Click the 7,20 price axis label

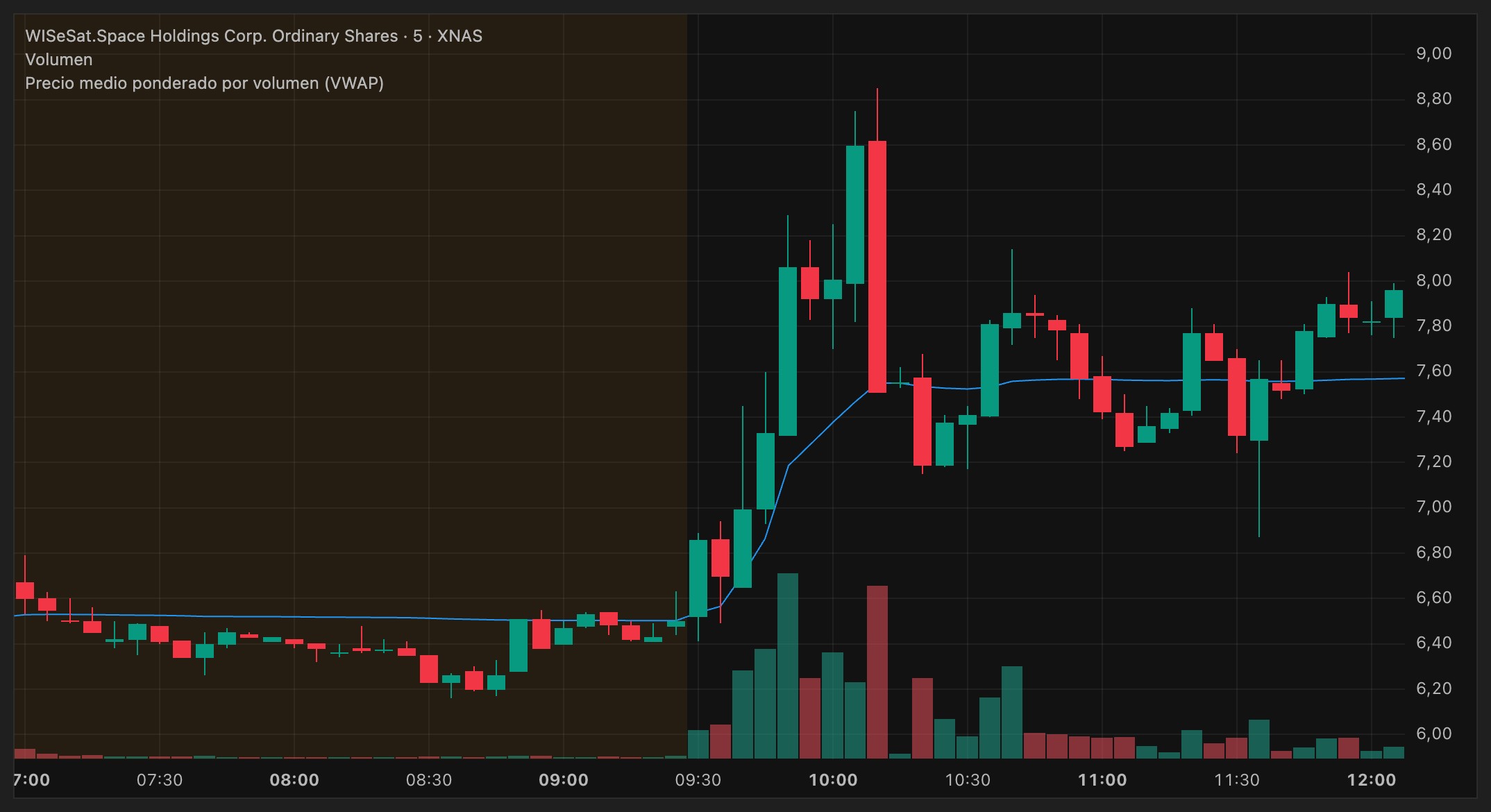(1433, 462)
